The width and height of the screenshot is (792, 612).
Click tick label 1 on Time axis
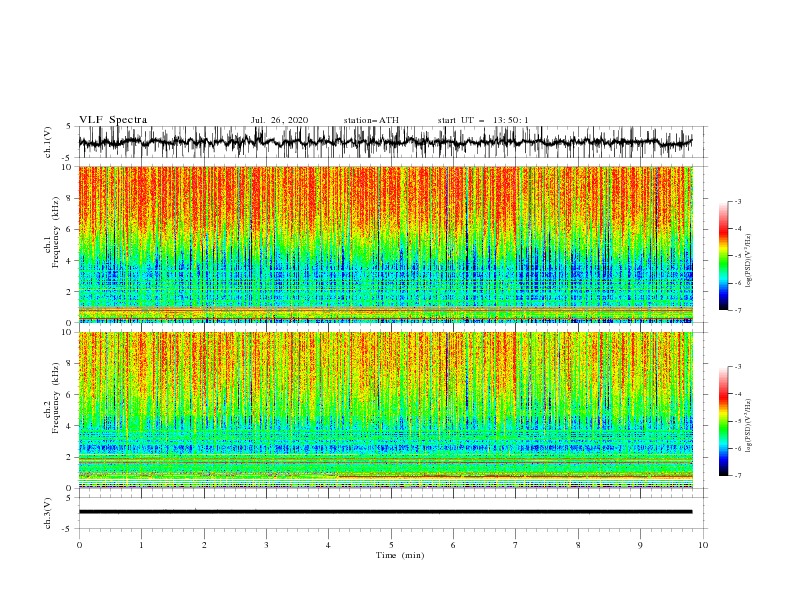(141, 545)
